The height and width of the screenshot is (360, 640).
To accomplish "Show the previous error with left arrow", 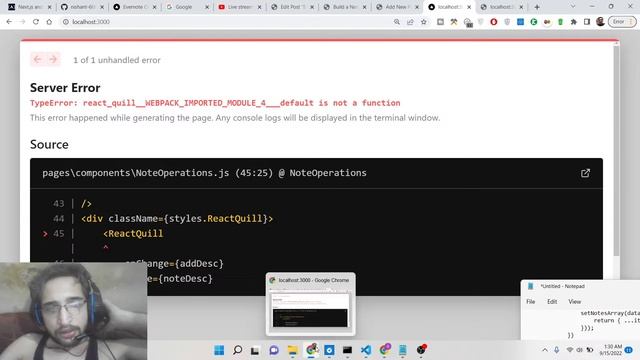I will pos(38,60).
